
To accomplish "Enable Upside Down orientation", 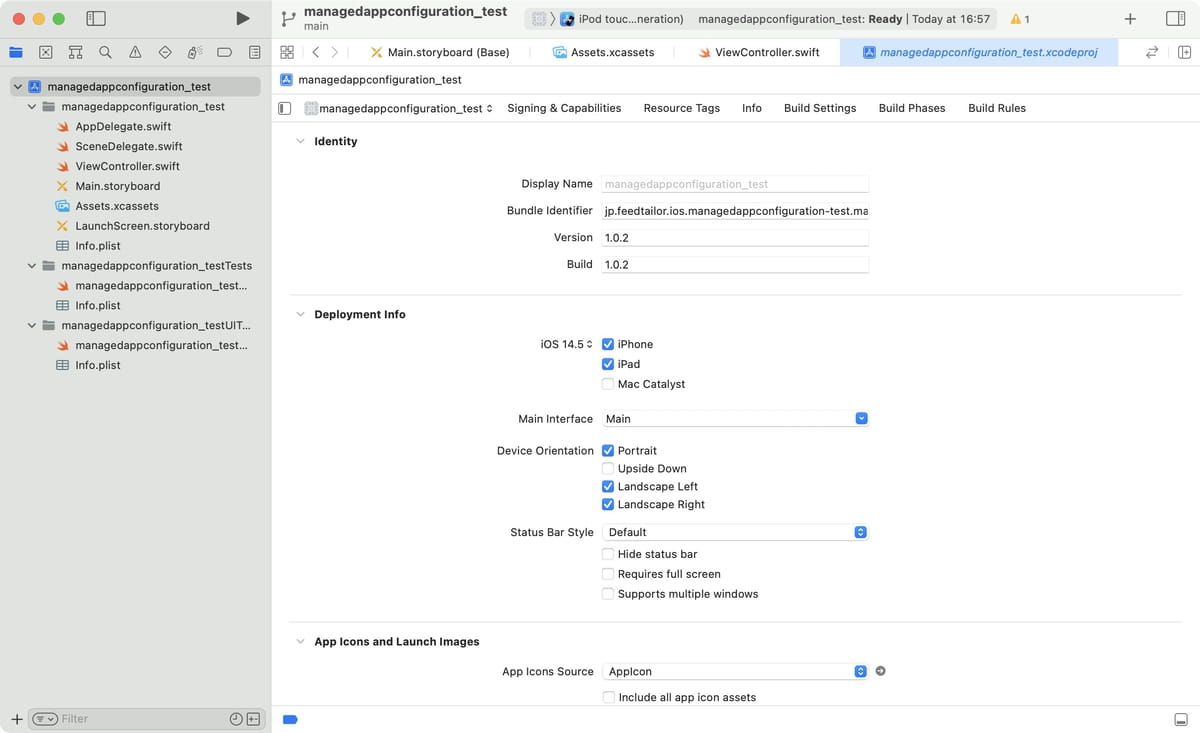I will (x=608, y=469).
